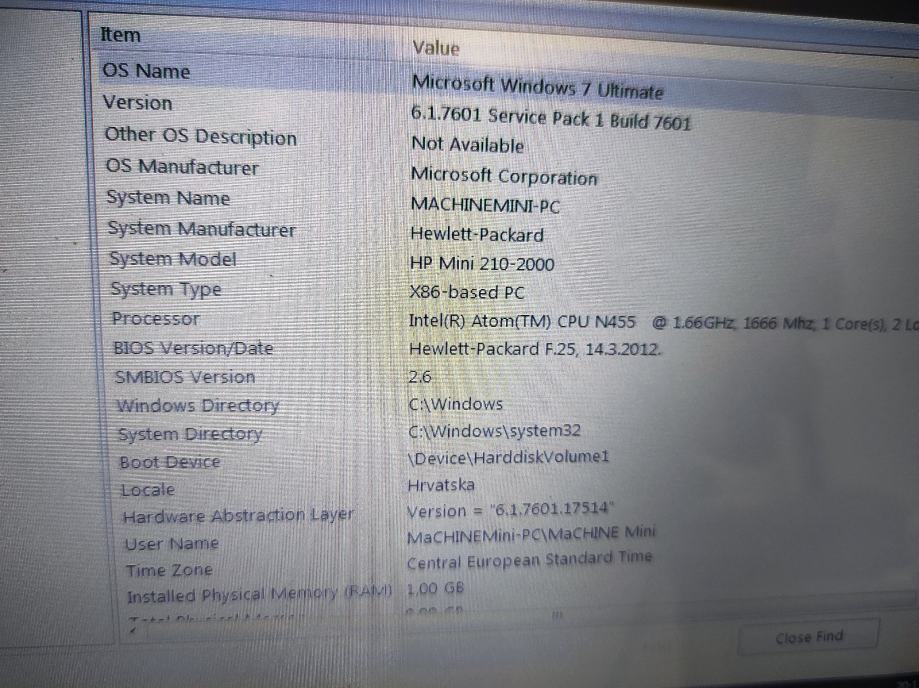The image size is (919, 688).
Task: Click the Item column header
Action: [121, 35]
